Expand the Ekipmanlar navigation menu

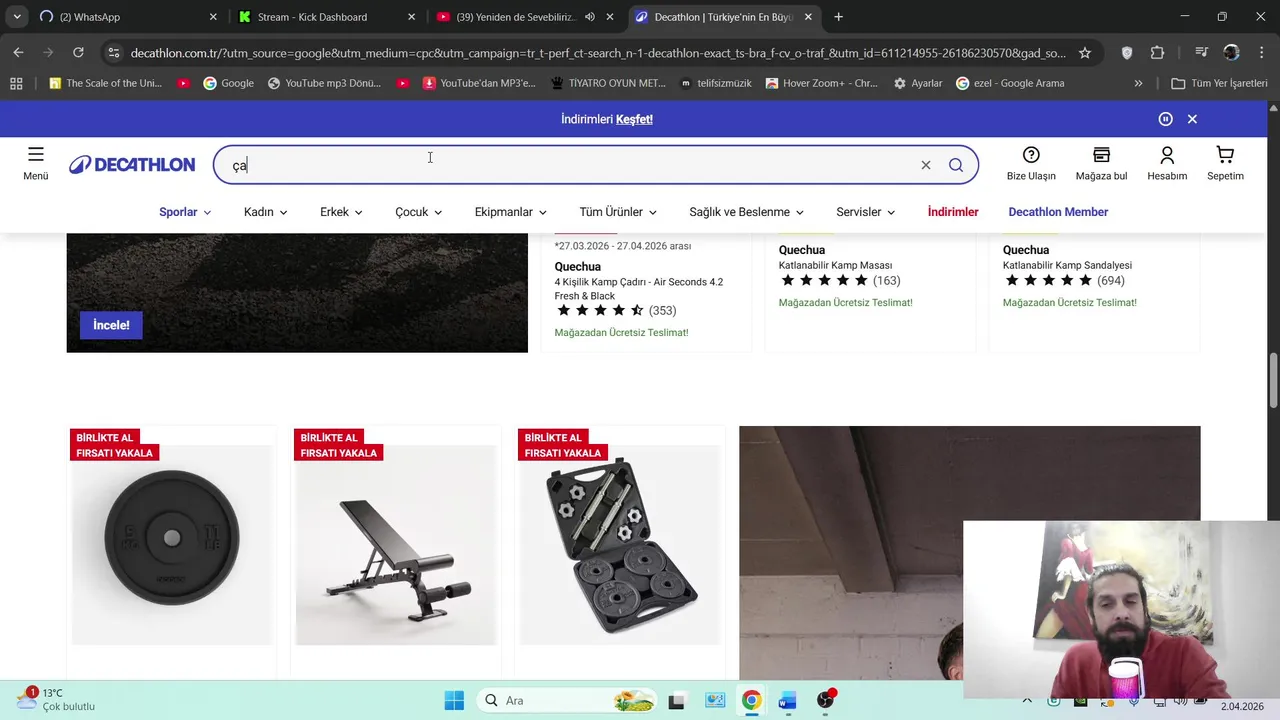510,212
